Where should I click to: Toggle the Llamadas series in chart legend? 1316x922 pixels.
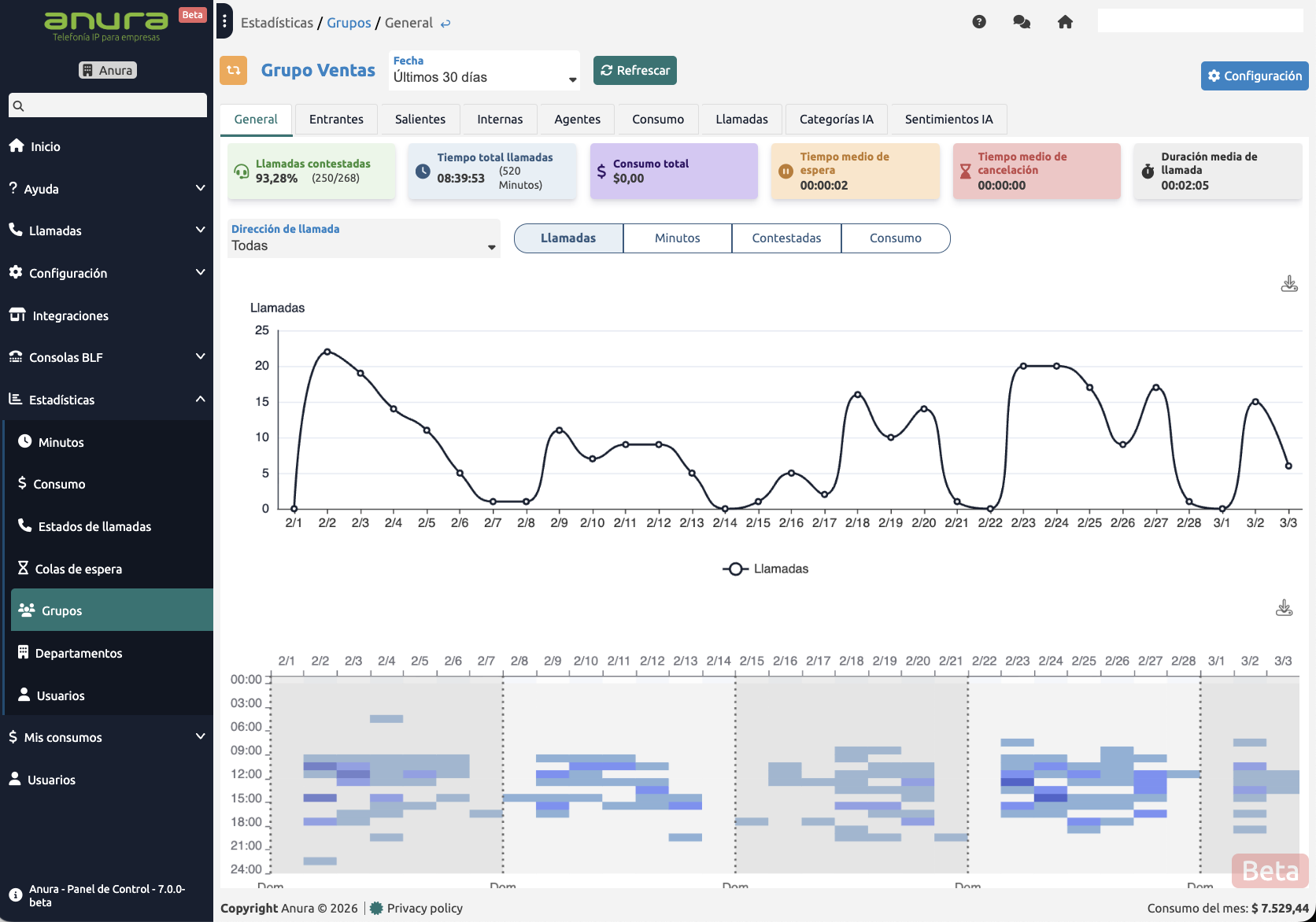(x=765, y=569)
